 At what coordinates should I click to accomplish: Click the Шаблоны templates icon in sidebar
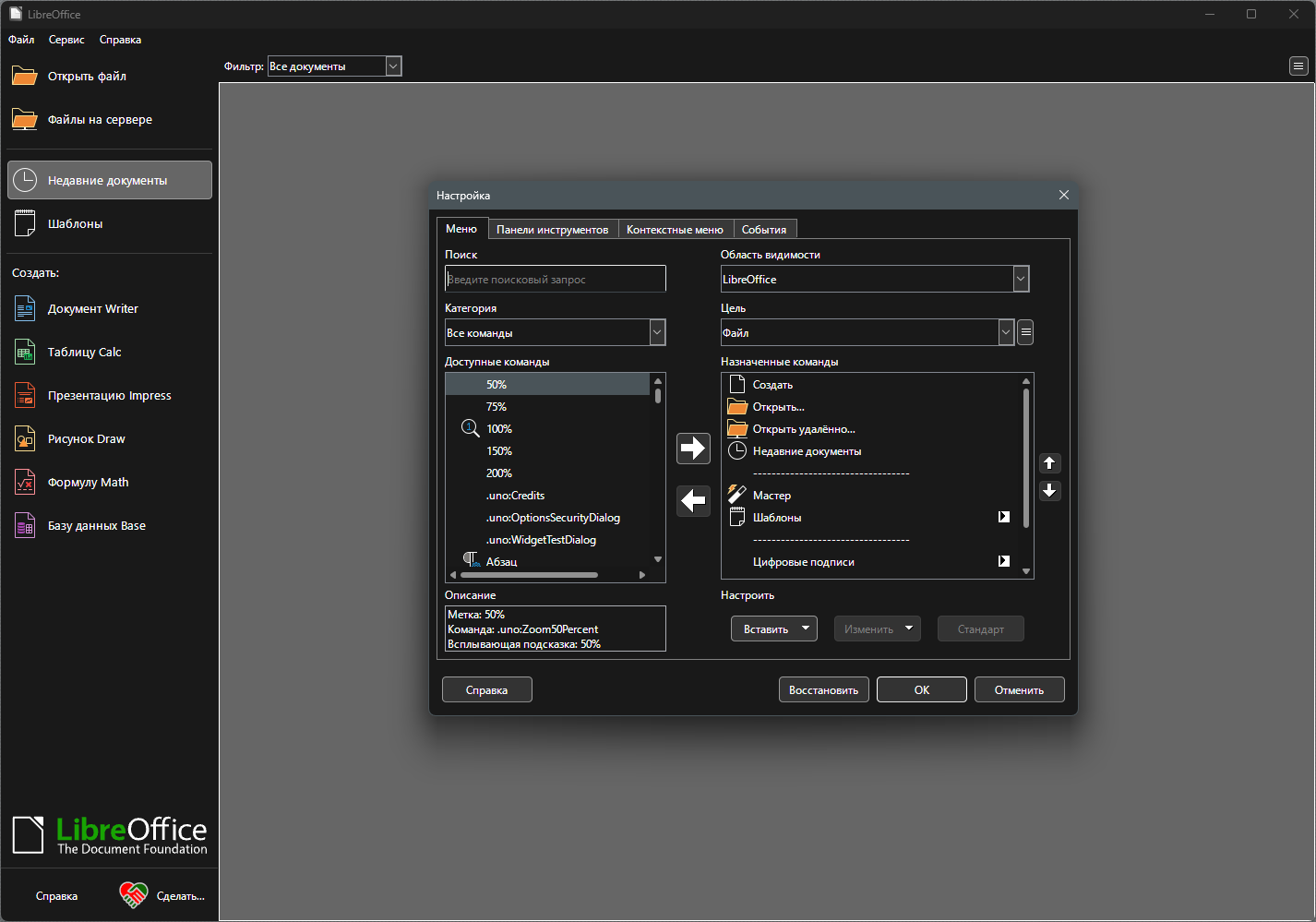pyautogui.click(x=25, y=223)
